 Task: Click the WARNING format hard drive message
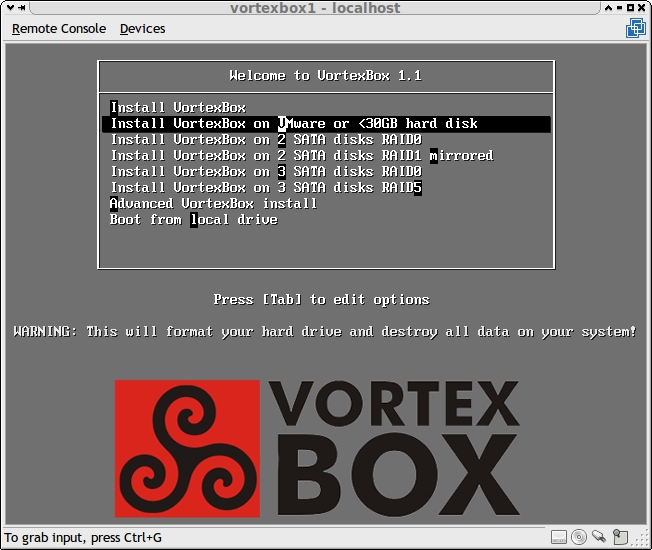click(x=325, y=332)
